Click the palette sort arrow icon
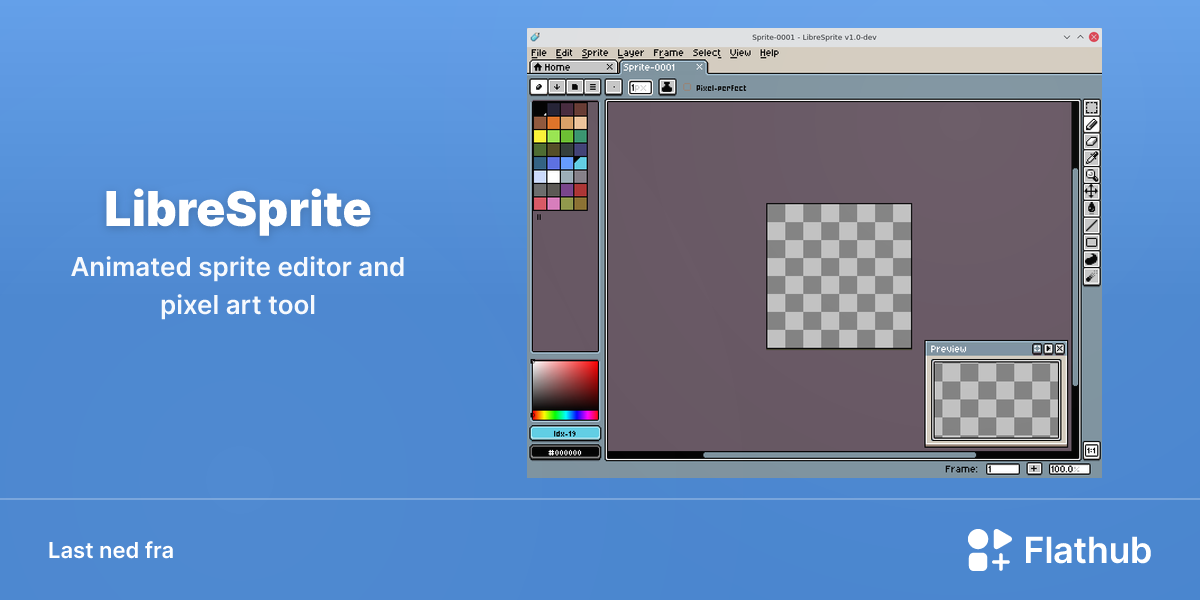This screenshot has width=1200, height=600. coord(557,87)
